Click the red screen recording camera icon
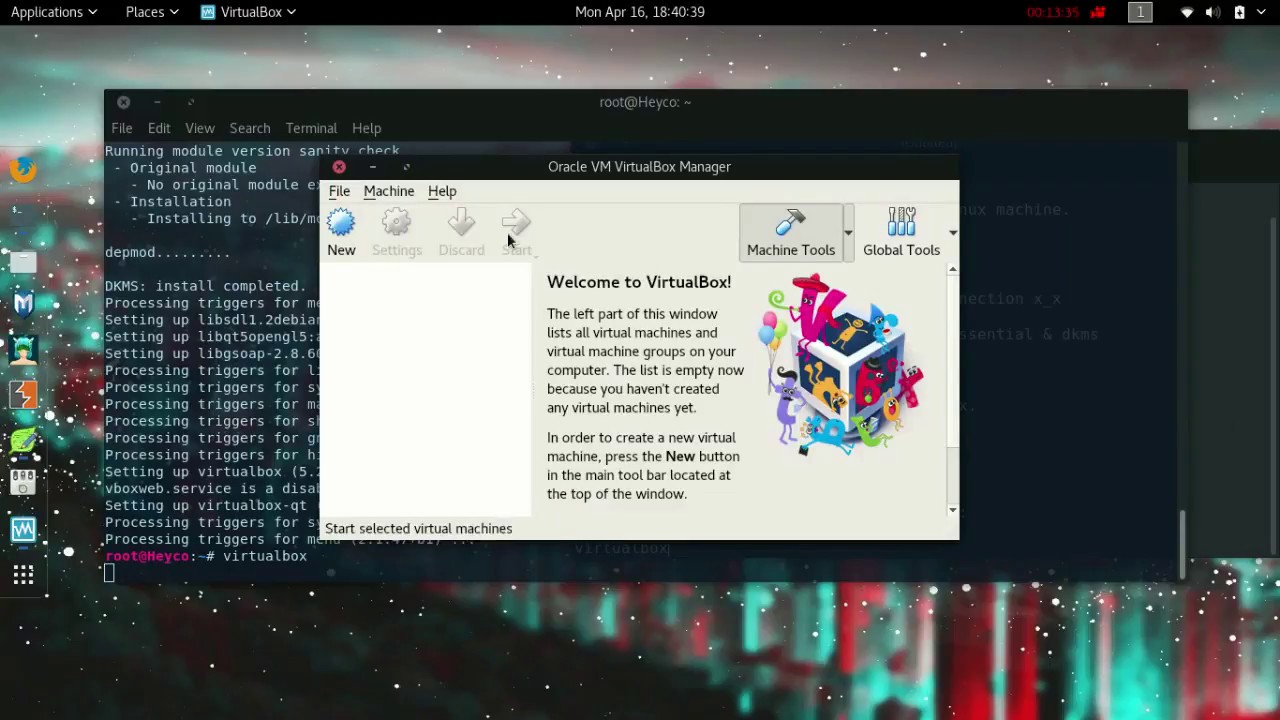 click(x=1098, y=12)
